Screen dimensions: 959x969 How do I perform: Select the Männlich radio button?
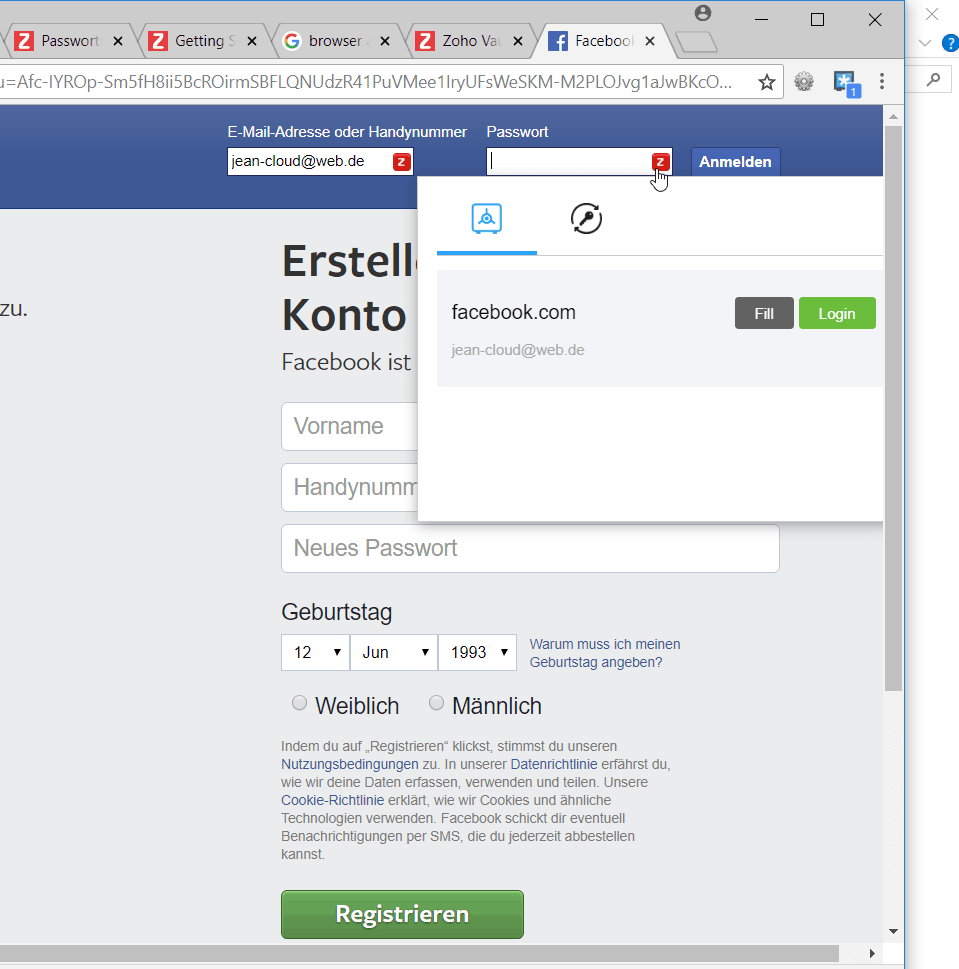[x=436, y=703]
